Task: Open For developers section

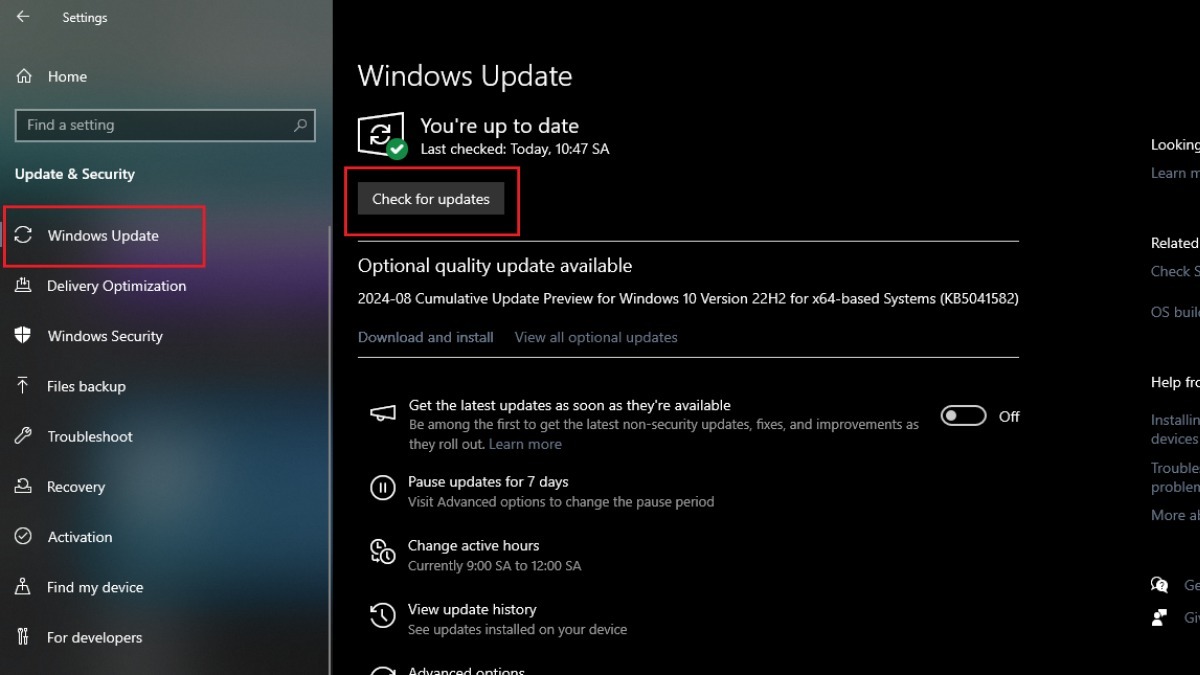Action: pyautogui.click(x=95, y=637)
